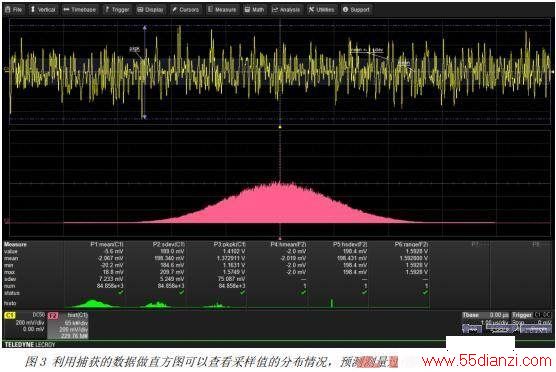Screen dimensions: 556x372
Task: Select the pink F2 math badge
Action: click(x=53, y=315)
